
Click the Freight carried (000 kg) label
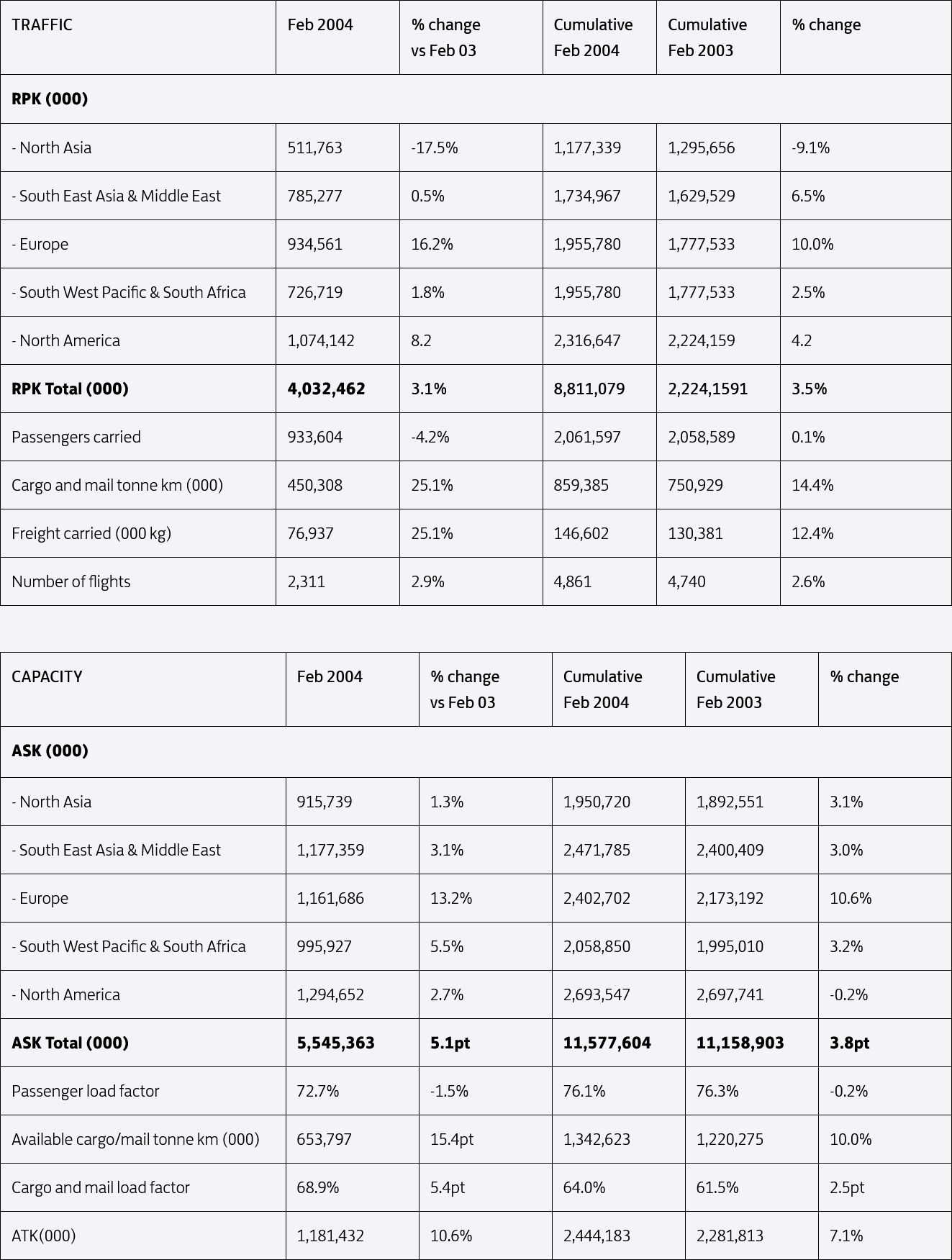pyautogui.click(x=91, y=534)
